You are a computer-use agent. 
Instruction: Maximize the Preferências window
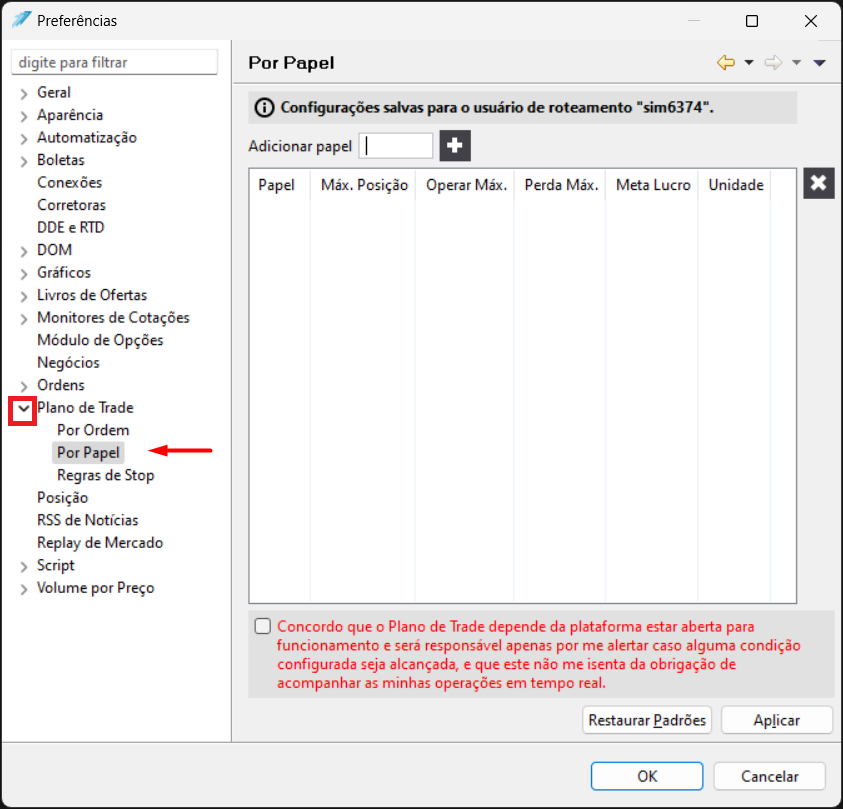[x=752, y=21]
